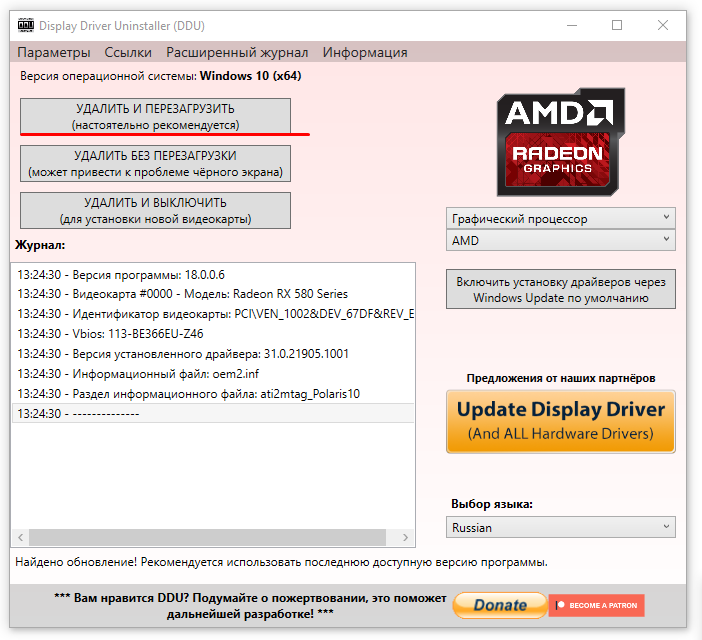Open the AMD vendor dropdown
Screen dimensions: 702x640
(x=561, y=240)
